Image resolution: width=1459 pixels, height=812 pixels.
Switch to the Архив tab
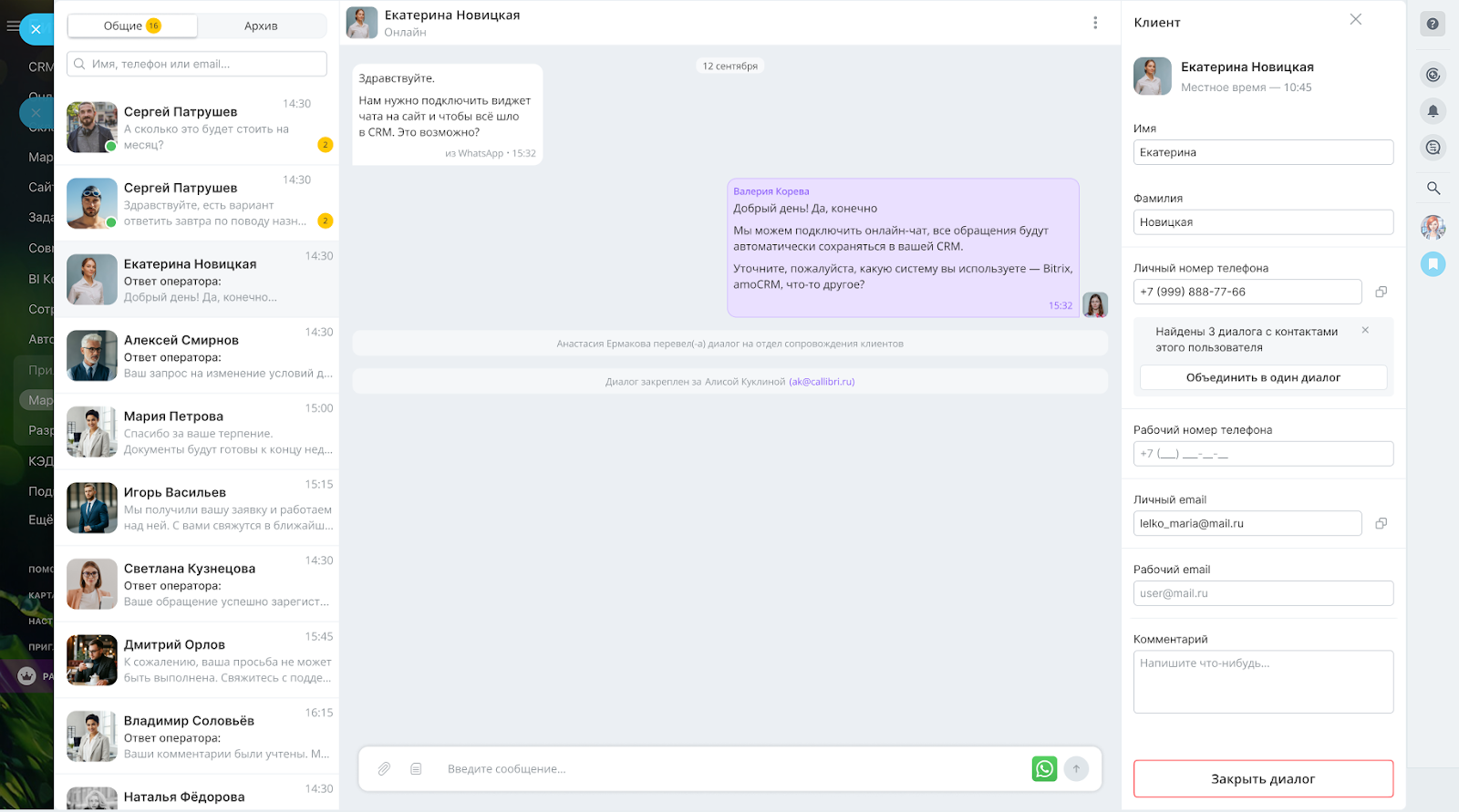point(261,26)
